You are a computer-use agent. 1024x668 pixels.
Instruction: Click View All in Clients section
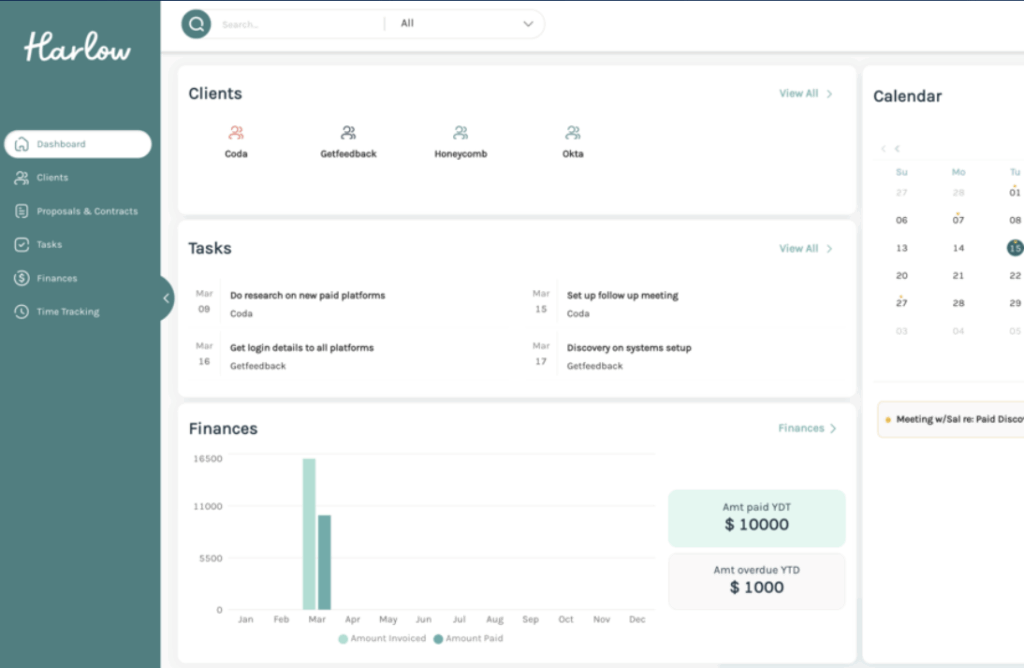(x=798, y=93)
